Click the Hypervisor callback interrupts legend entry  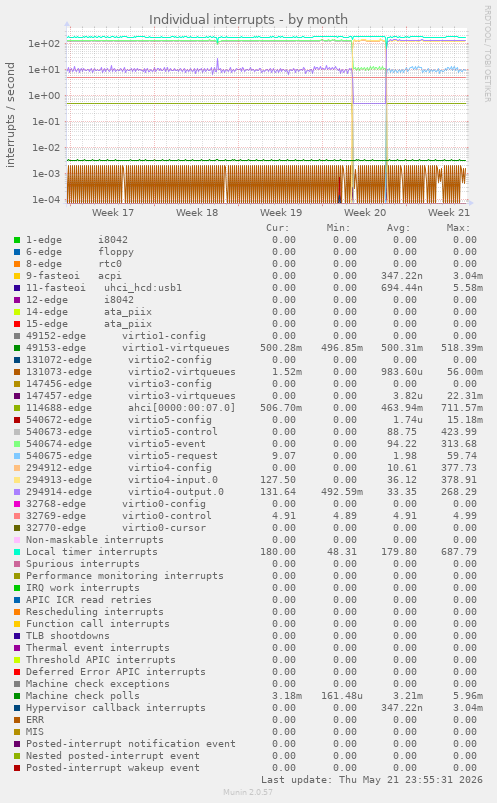(x=116, y=708)
